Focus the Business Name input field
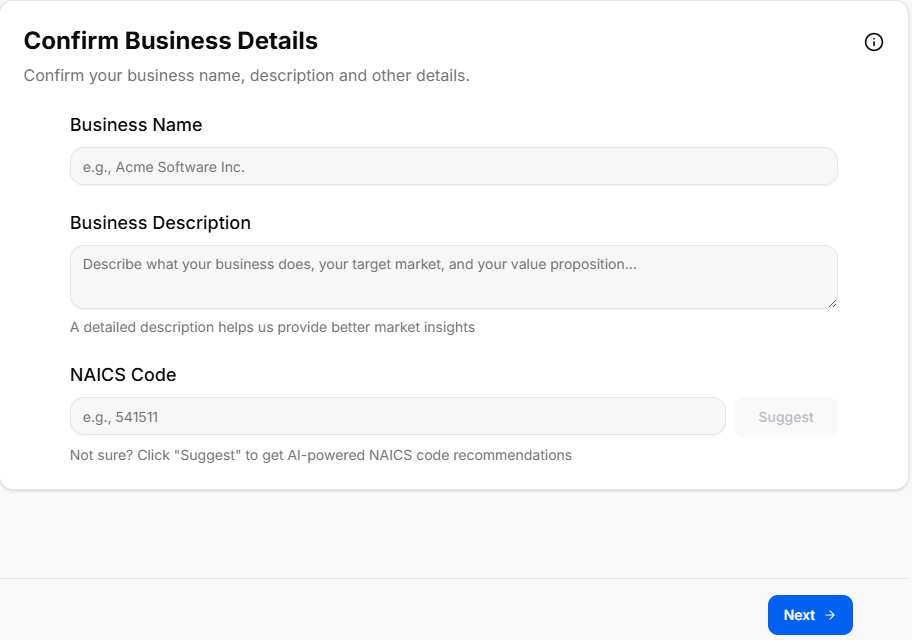The height and width of the screenshot is (640, 912). pyautogui.click(x=454, y=166)
